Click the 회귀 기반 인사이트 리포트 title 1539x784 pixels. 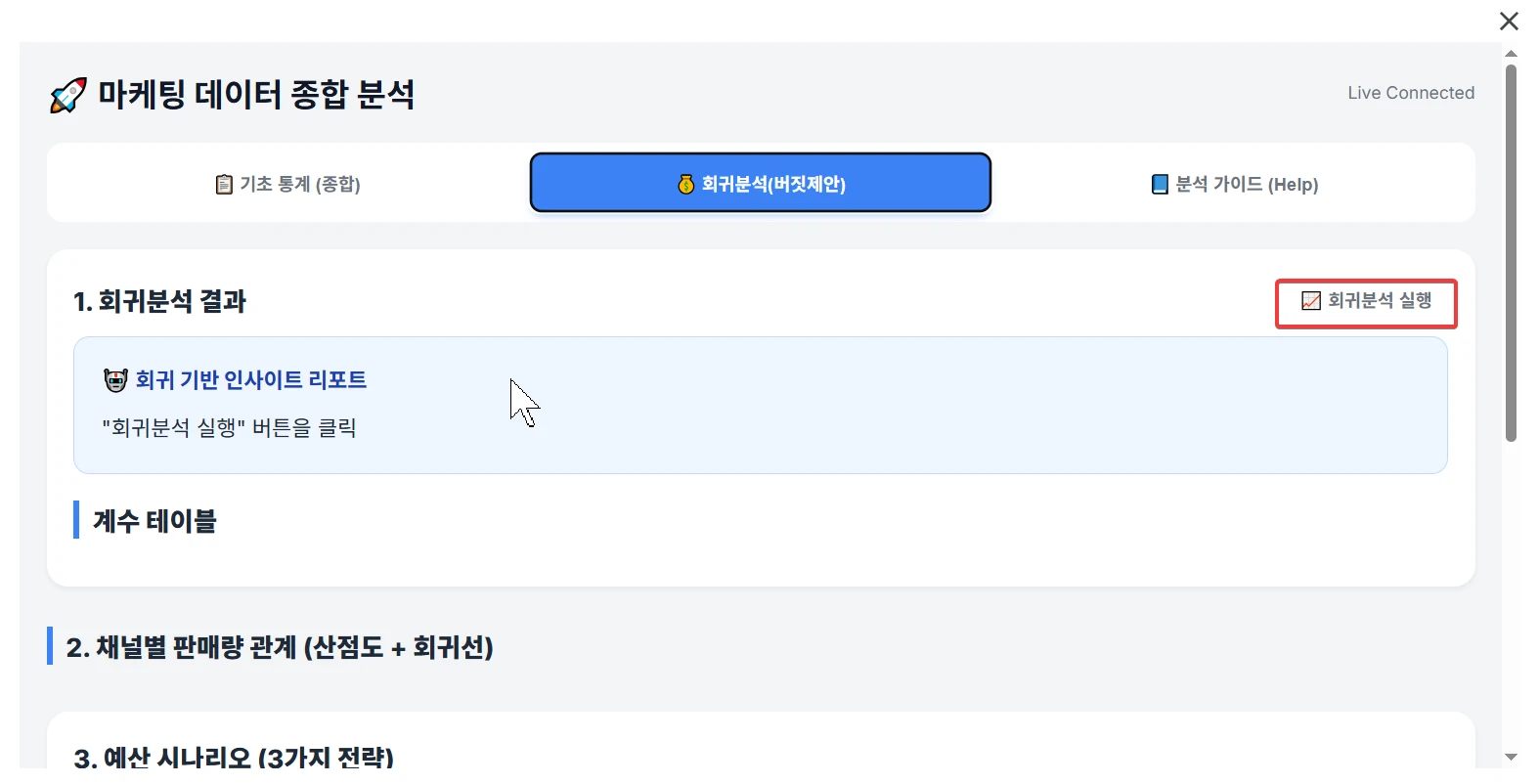251,380
